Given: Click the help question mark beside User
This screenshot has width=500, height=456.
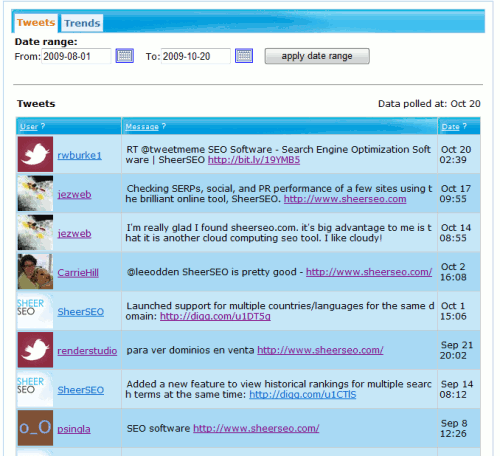Looking at the screenshot, I should coord(43,126).
